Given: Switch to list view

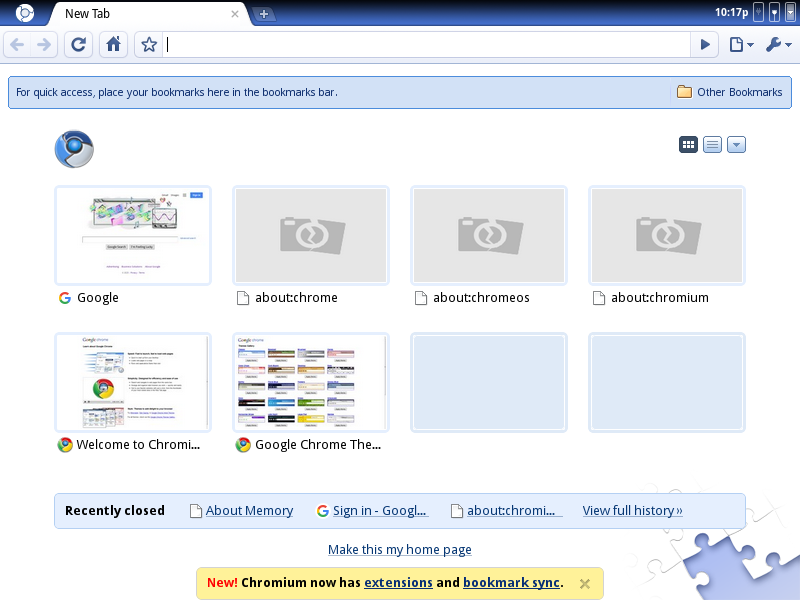Looking at the screenshot, I should (712, 145).
